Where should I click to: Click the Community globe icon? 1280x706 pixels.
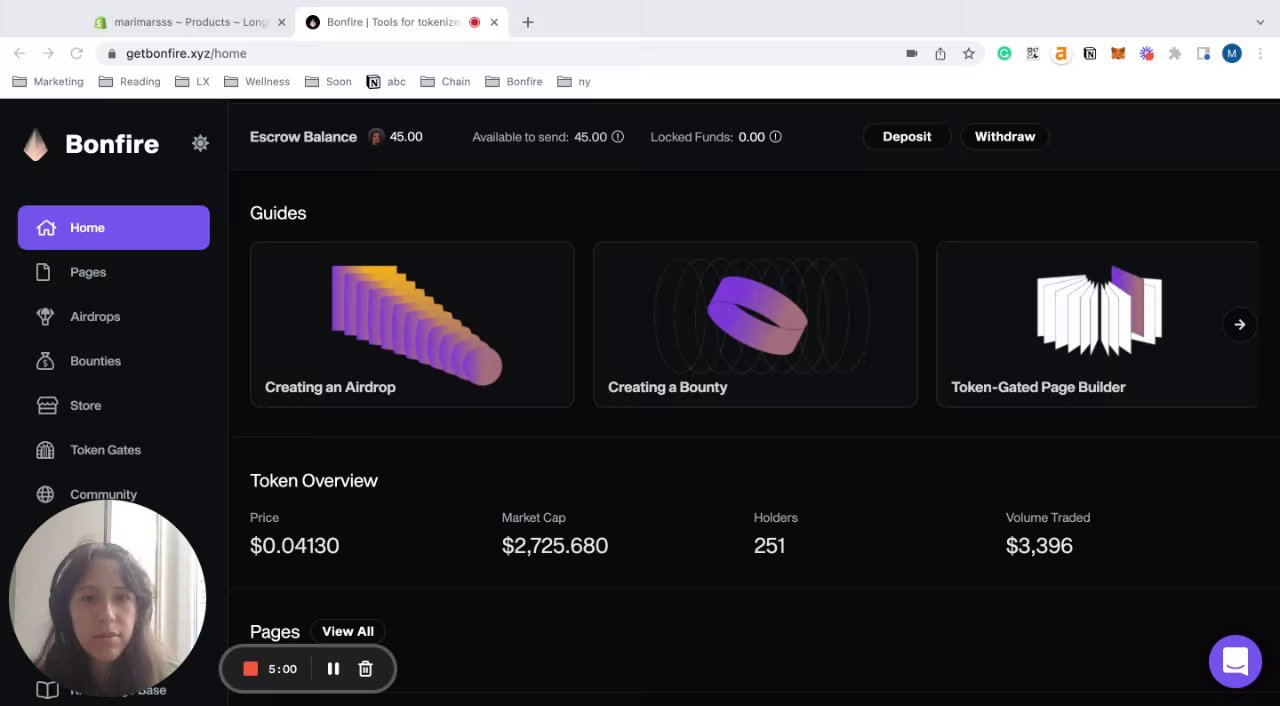click(45, 494)
